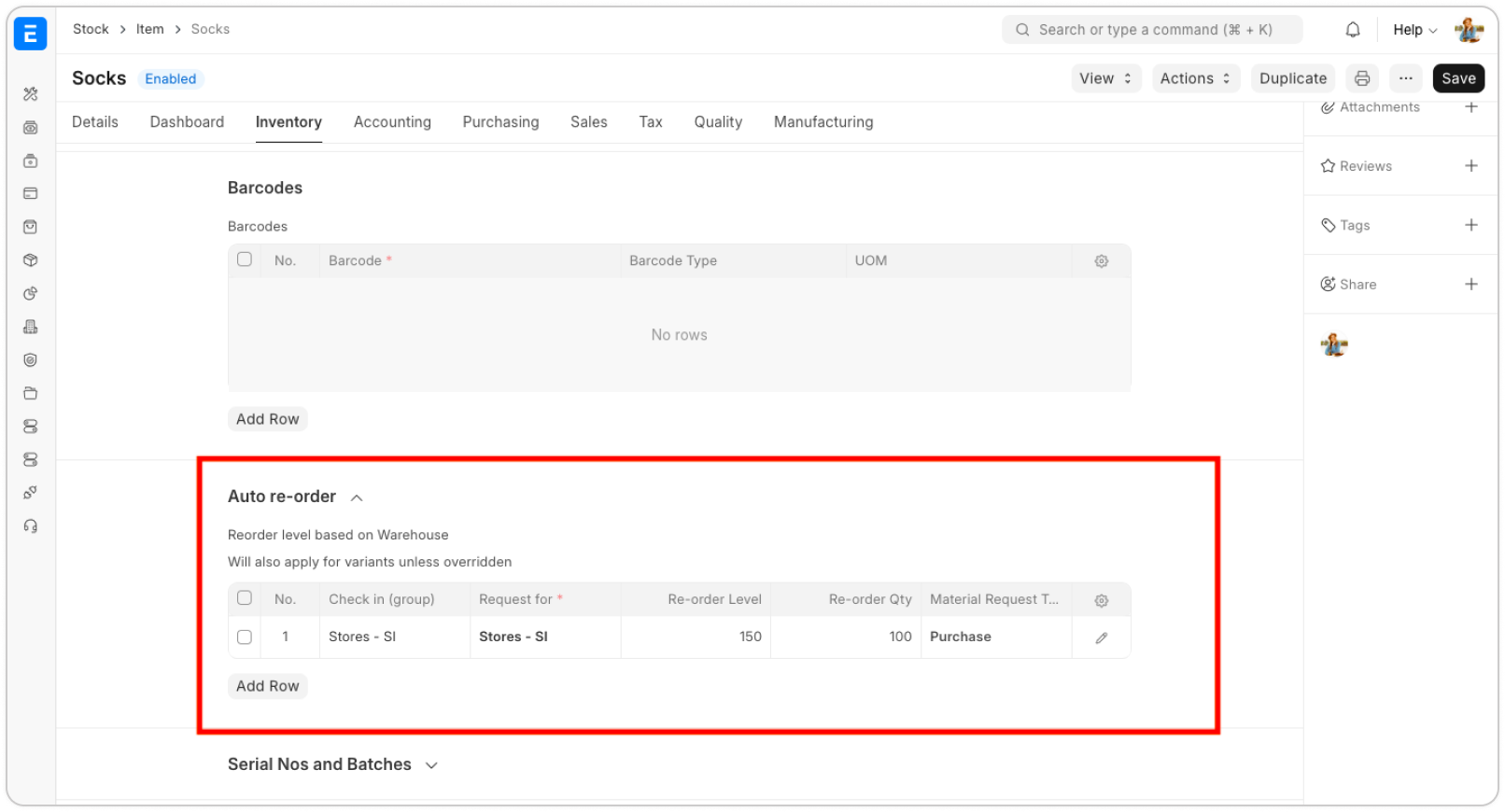Select all rows in Auto re-order table
1505x812 pixels.
click(245, 598)
